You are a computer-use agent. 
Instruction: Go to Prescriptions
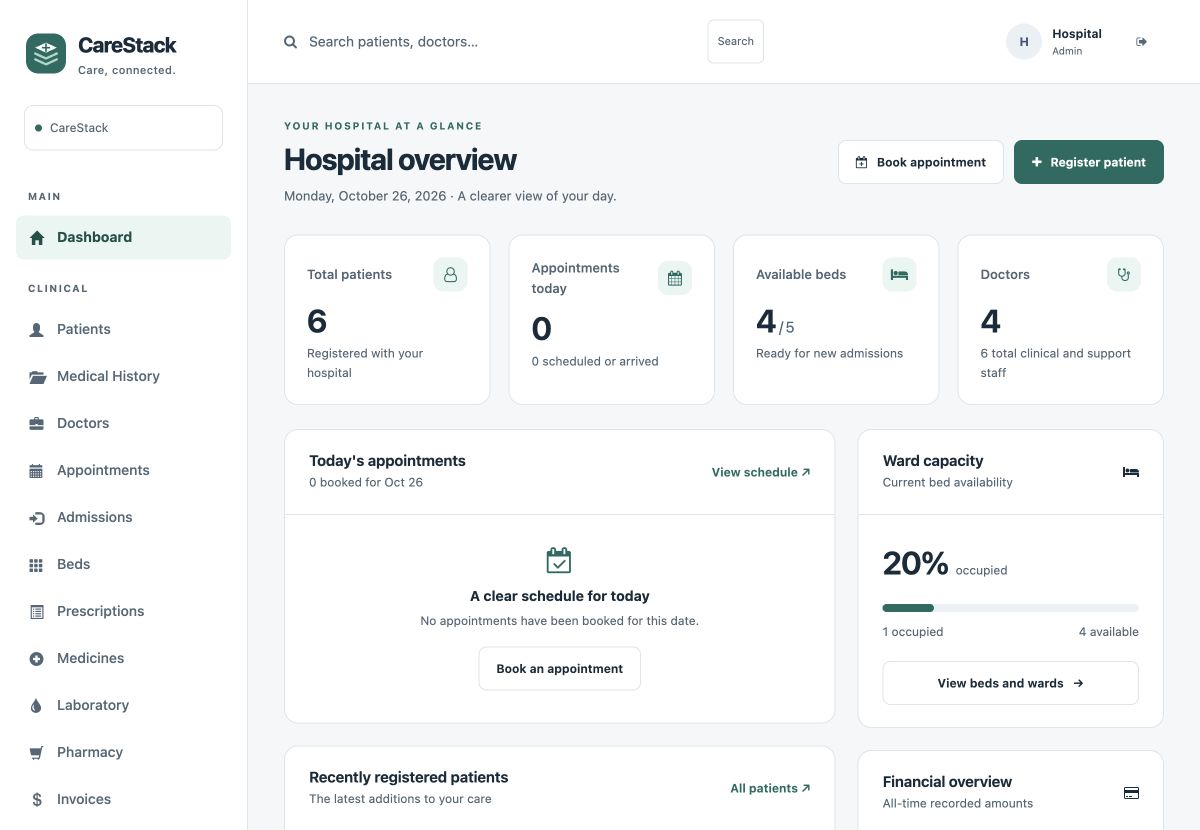click(x=123, y=612)
